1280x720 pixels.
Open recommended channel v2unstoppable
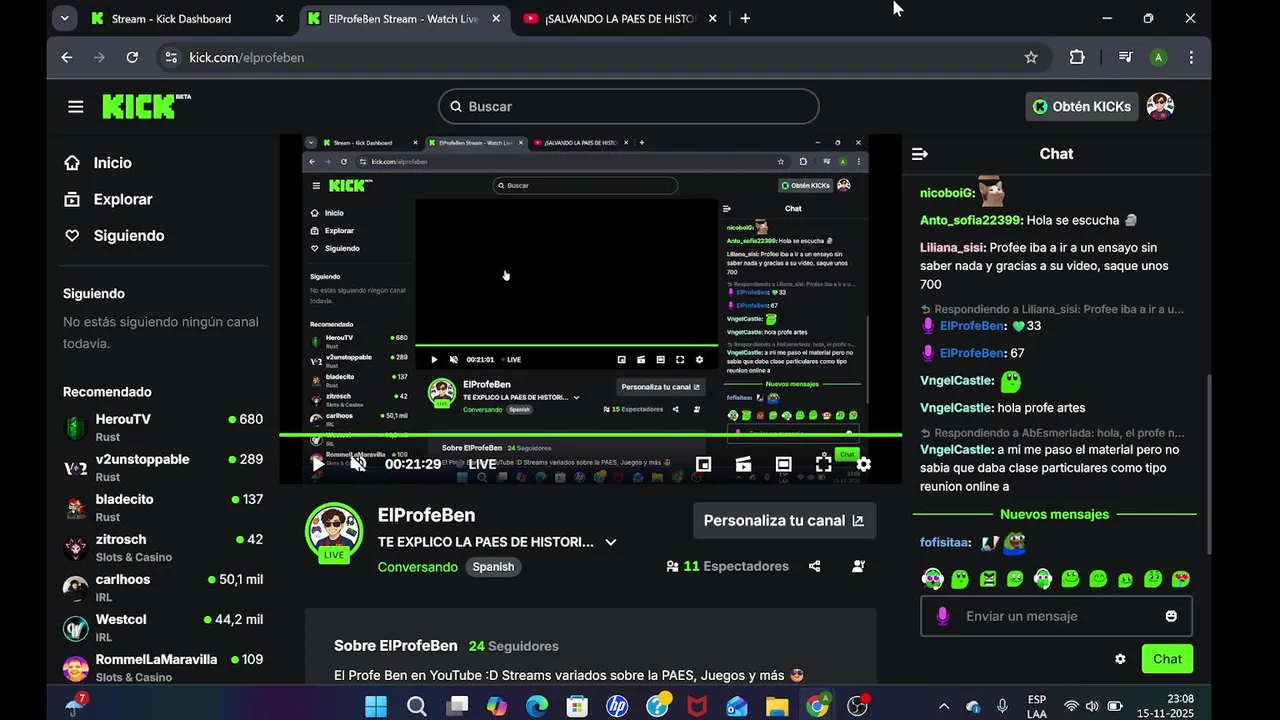163,467
